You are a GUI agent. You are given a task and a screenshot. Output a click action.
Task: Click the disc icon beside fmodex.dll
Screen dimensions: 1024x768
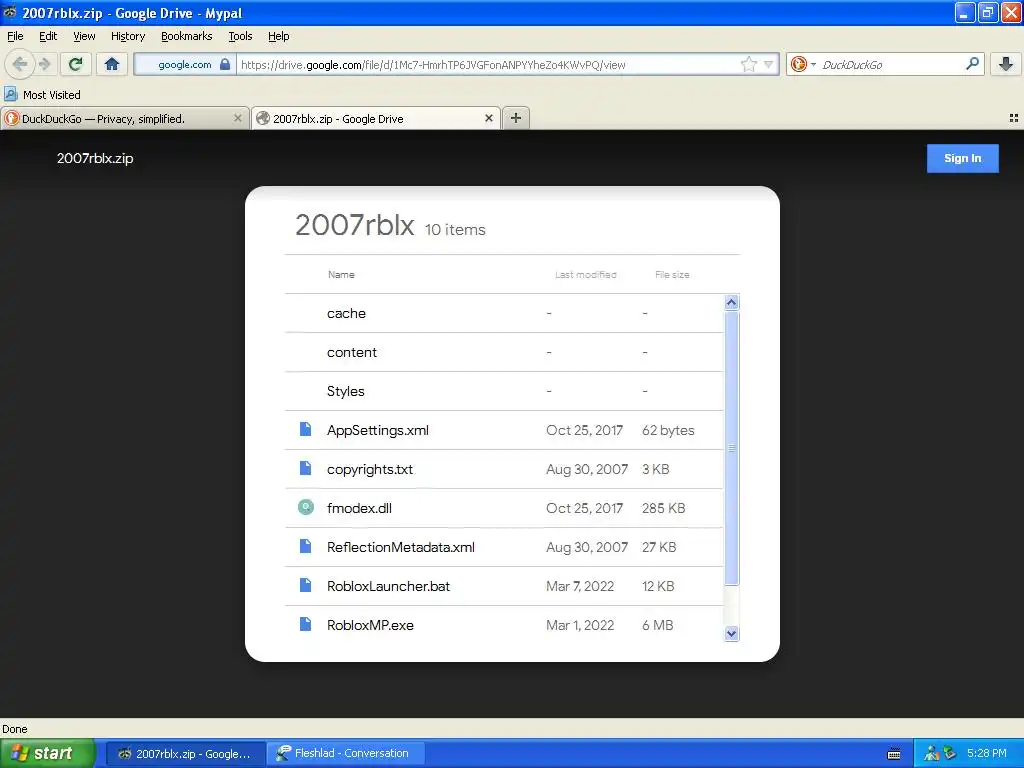[x=306, y=507]
